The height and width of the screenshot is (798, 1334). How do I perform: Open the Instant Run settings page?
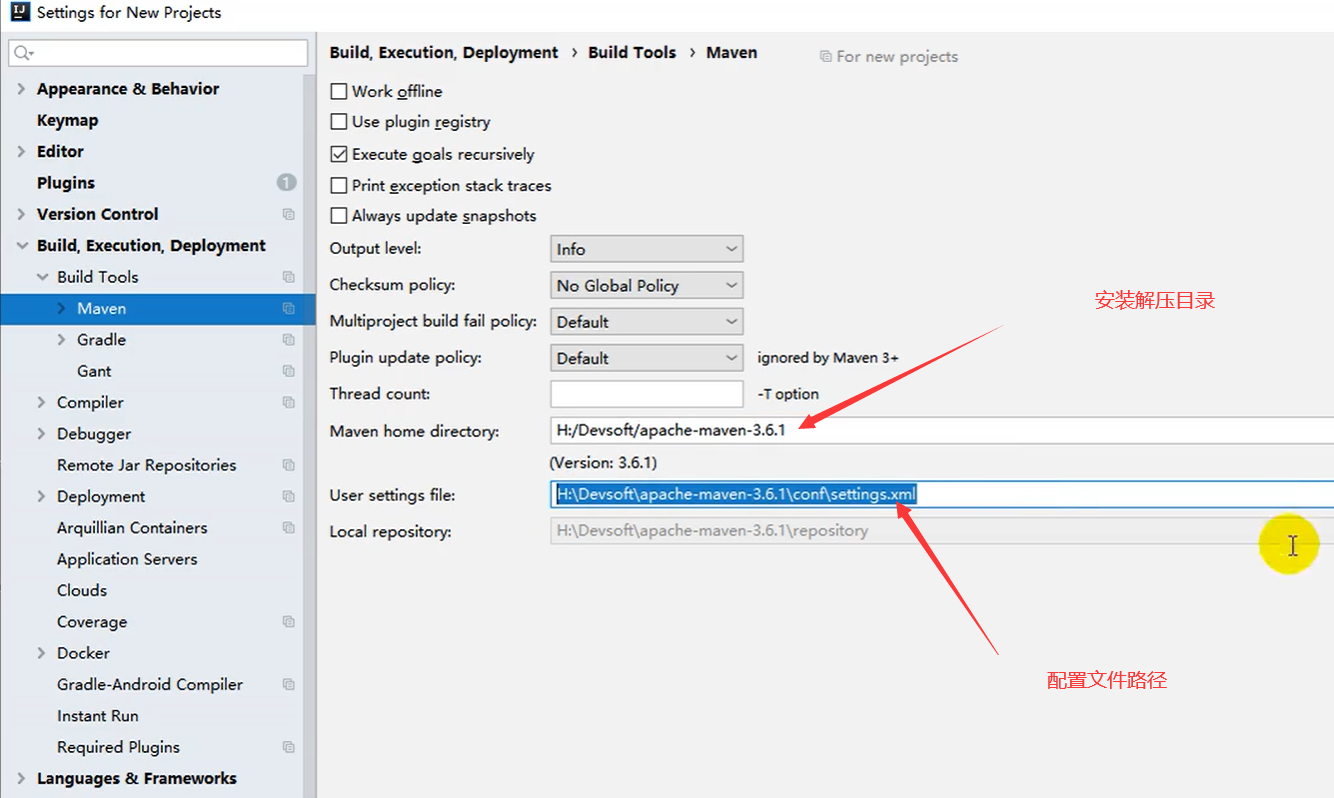click(98, 716)
